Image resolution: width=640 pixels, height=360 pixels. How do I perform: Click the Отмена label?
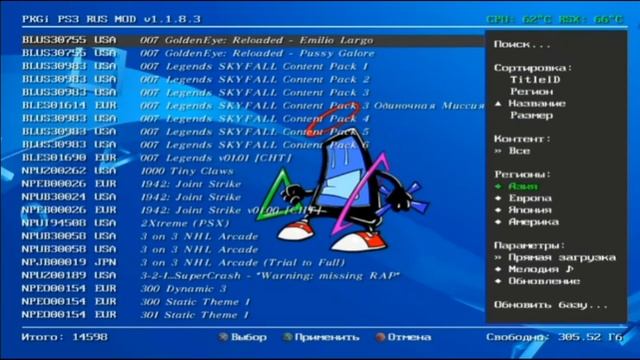(x=409, y=337)
